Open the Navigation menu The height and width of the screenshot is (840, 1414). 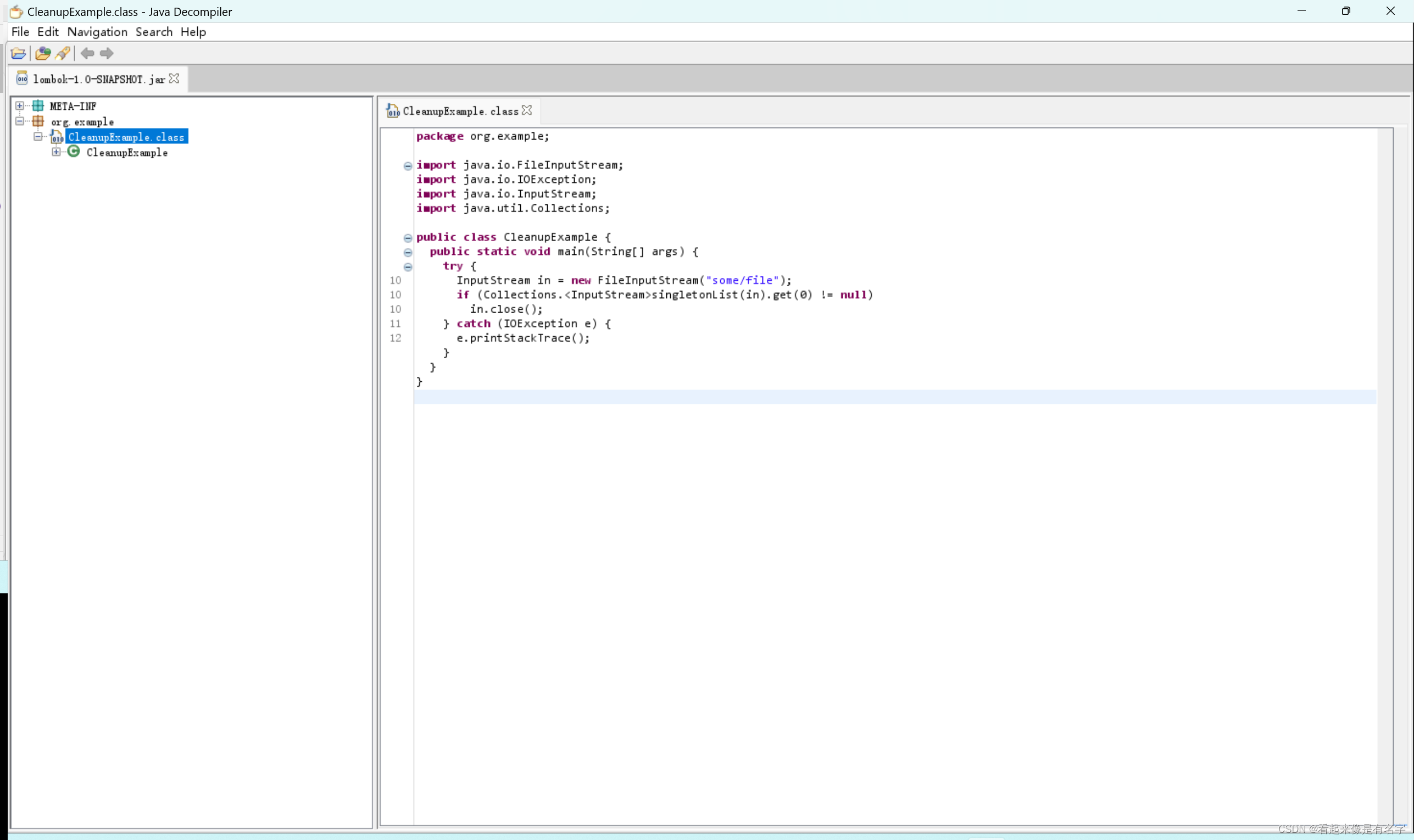click(x=97, y=32)
